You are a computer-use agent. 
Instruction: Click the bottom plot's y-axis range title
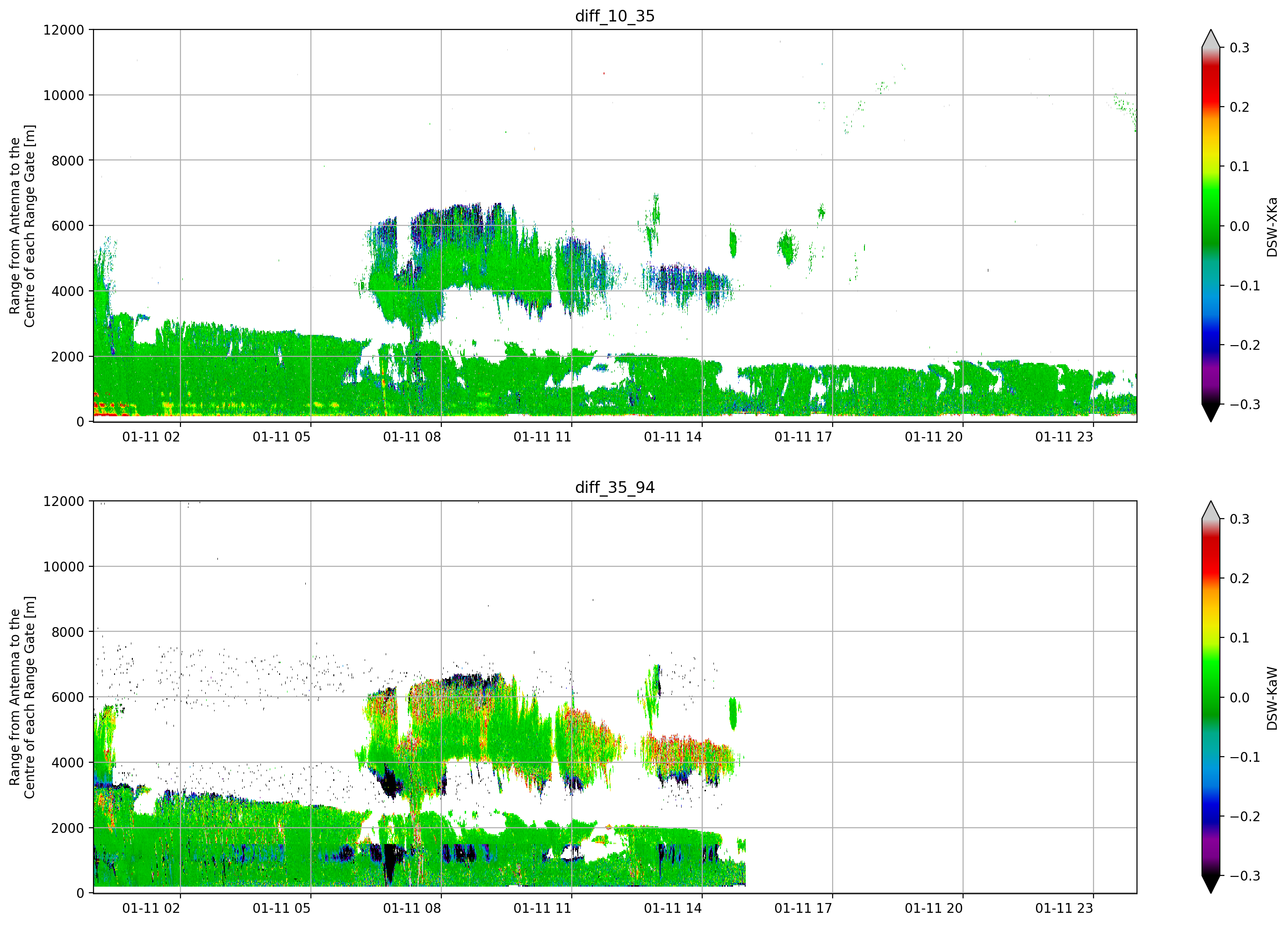(x=22, y=698)
